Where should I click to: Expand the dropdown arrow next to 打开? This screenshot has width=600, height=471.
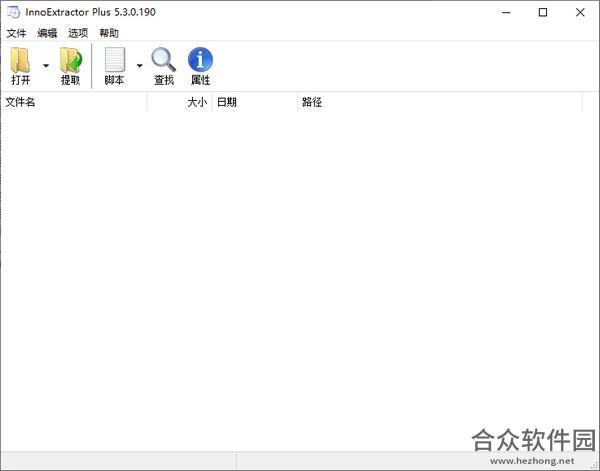pyautogui.click(x=46, y=66)
